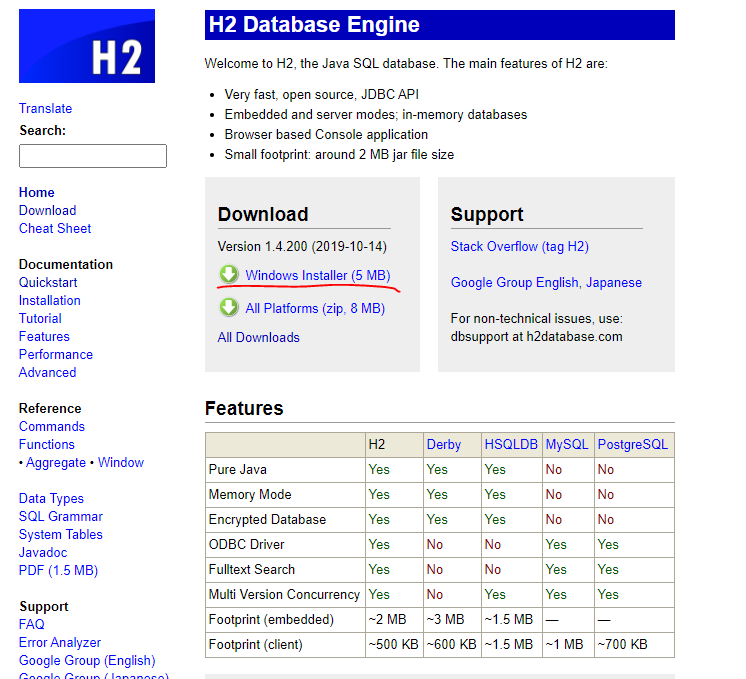Click the PostgreSQL column header link

(x=633, y=444)
